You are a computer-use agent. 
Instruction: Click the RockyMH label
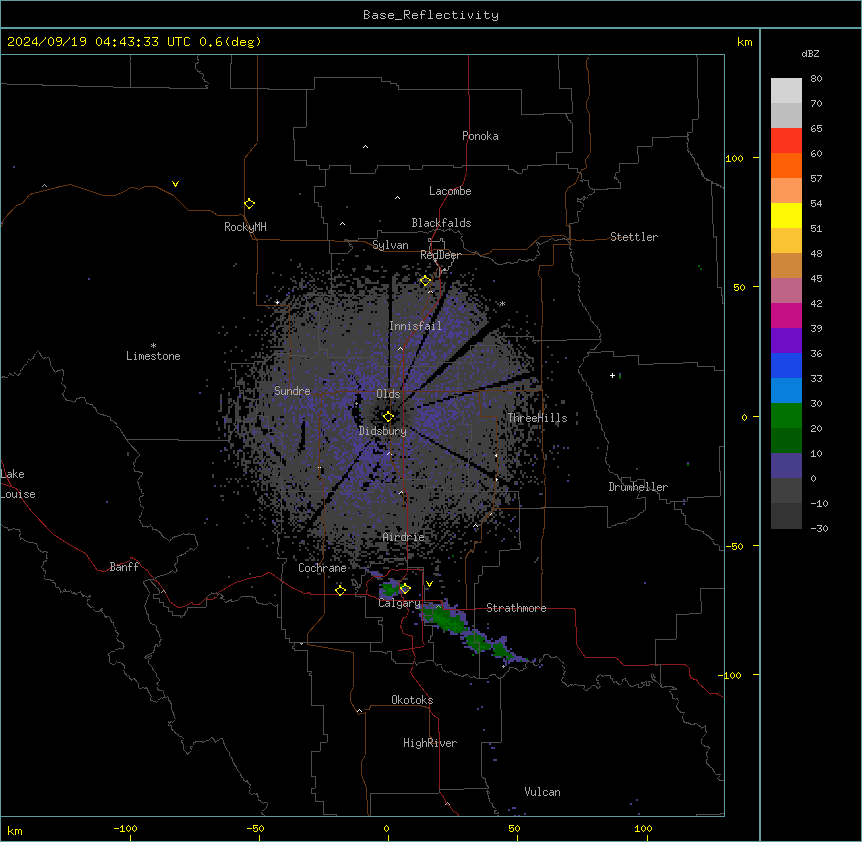(245, 227)
